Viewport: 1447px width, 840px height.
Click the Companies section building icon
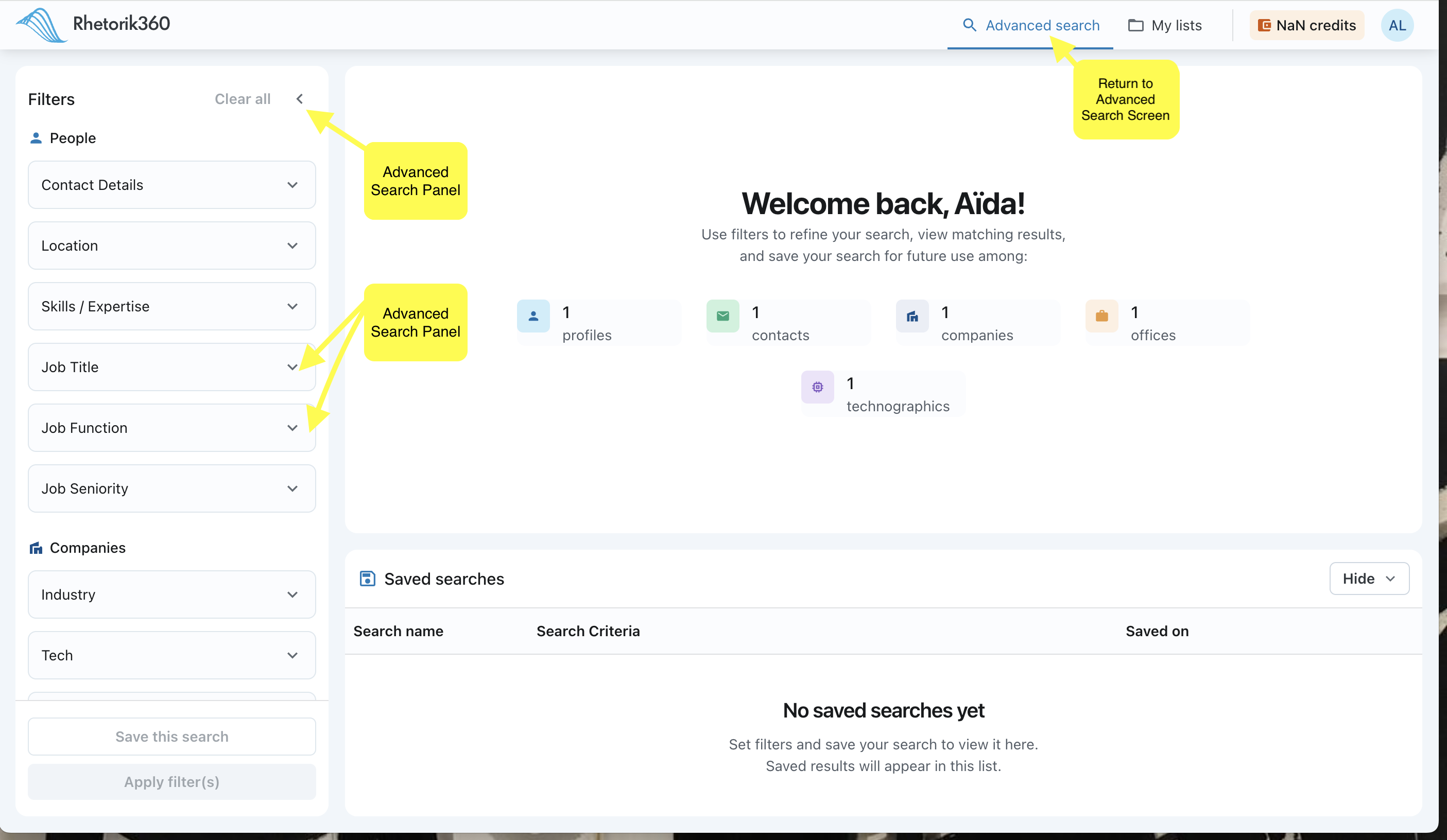pyautogui.click(x=36, y=548)
